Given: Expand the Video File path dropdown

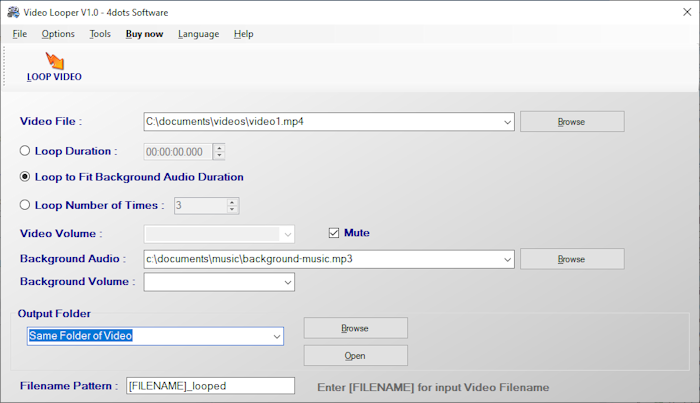Looking at the screenshot, I should click(x=507, y=122).
